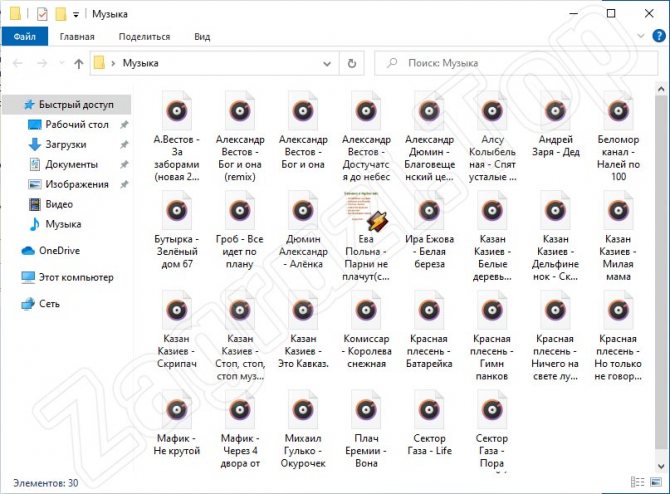Switch to details view in the status bar
The width and height of the screenshot is (670, 494).
(641, 483)
